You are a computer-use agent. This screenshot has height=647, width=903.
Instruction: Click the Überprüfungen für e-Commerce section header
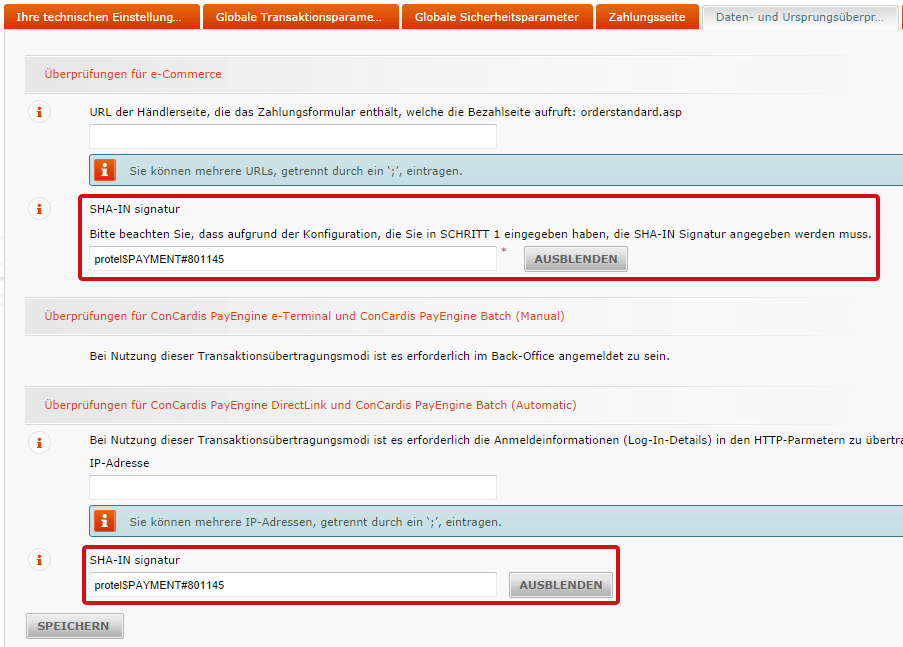click(x=133, y=74)
